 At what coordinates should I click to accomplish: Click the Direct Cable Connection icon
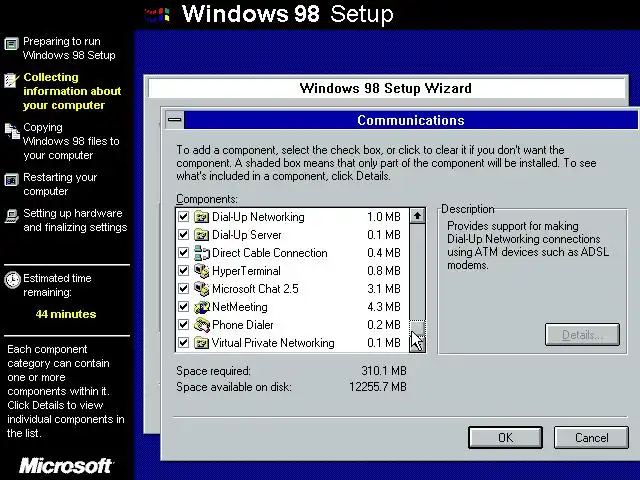[x=201, y=253]
